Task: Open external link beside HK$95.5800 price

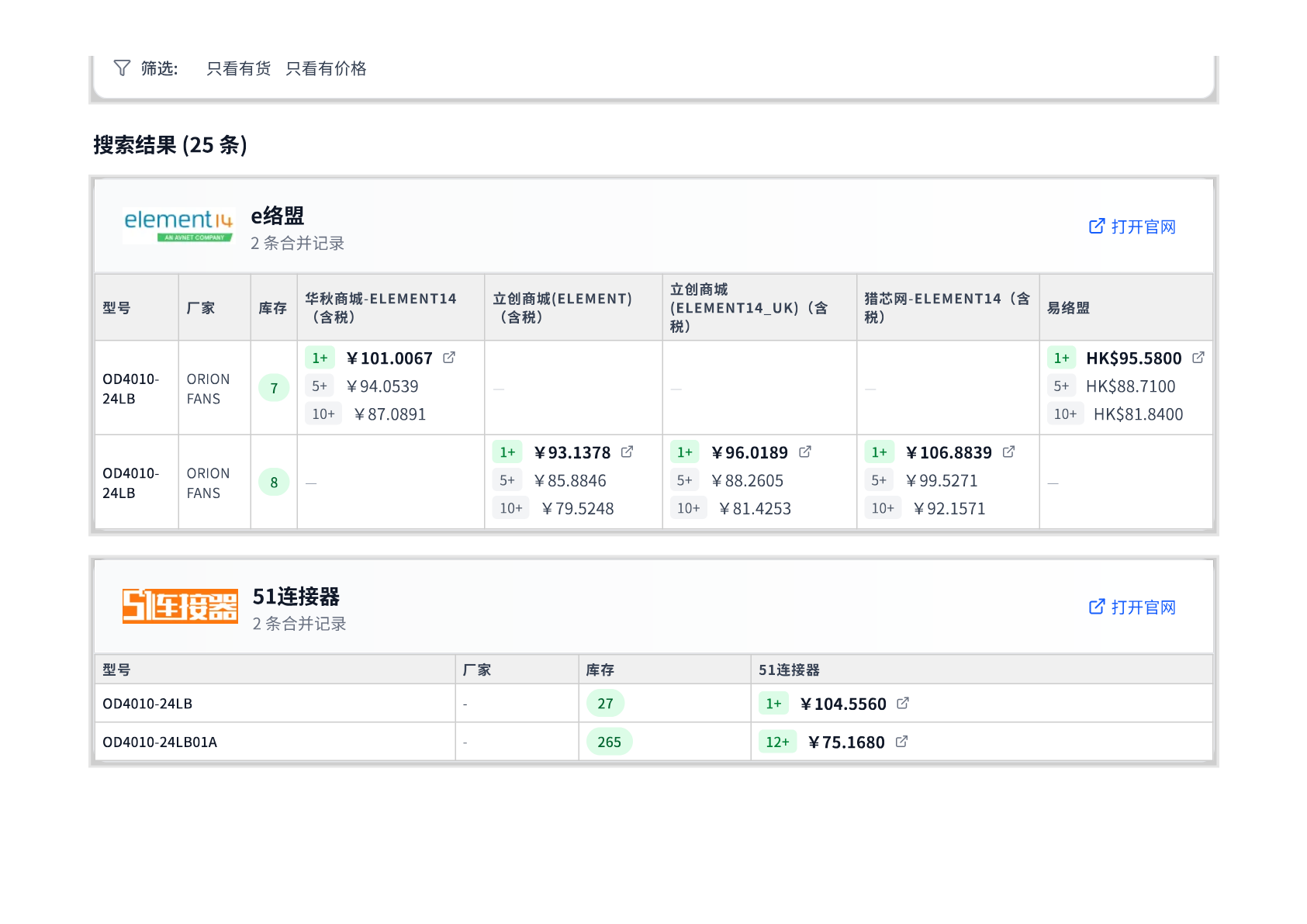Action: point(1199,357)
